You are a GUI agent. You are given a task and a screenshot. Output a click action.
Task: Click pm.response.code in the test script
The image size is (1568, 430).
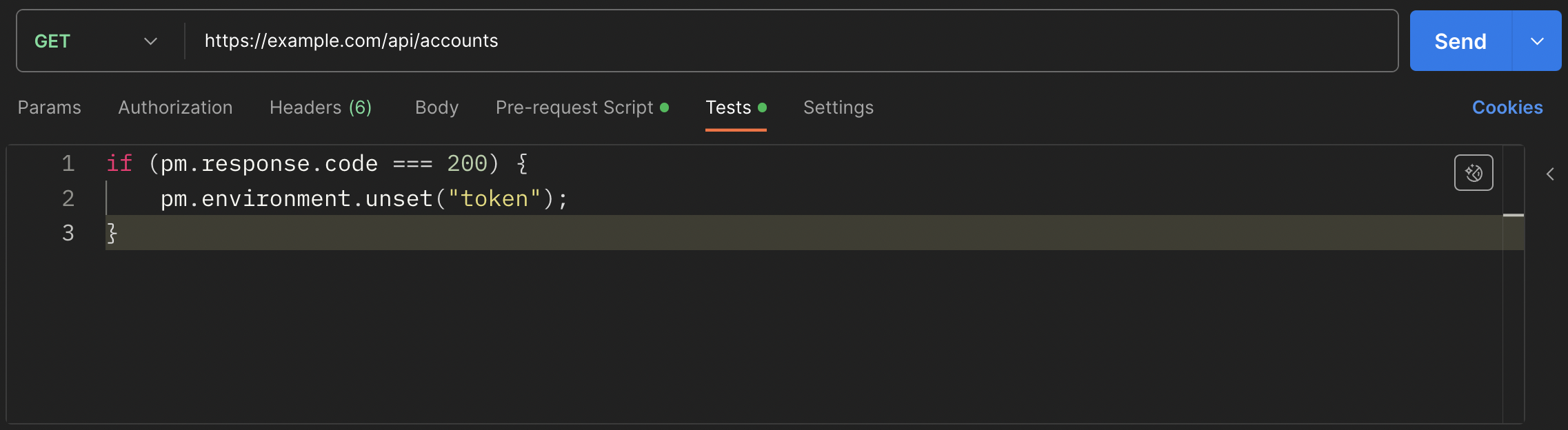pyautogui.click(x=268, y=163)
